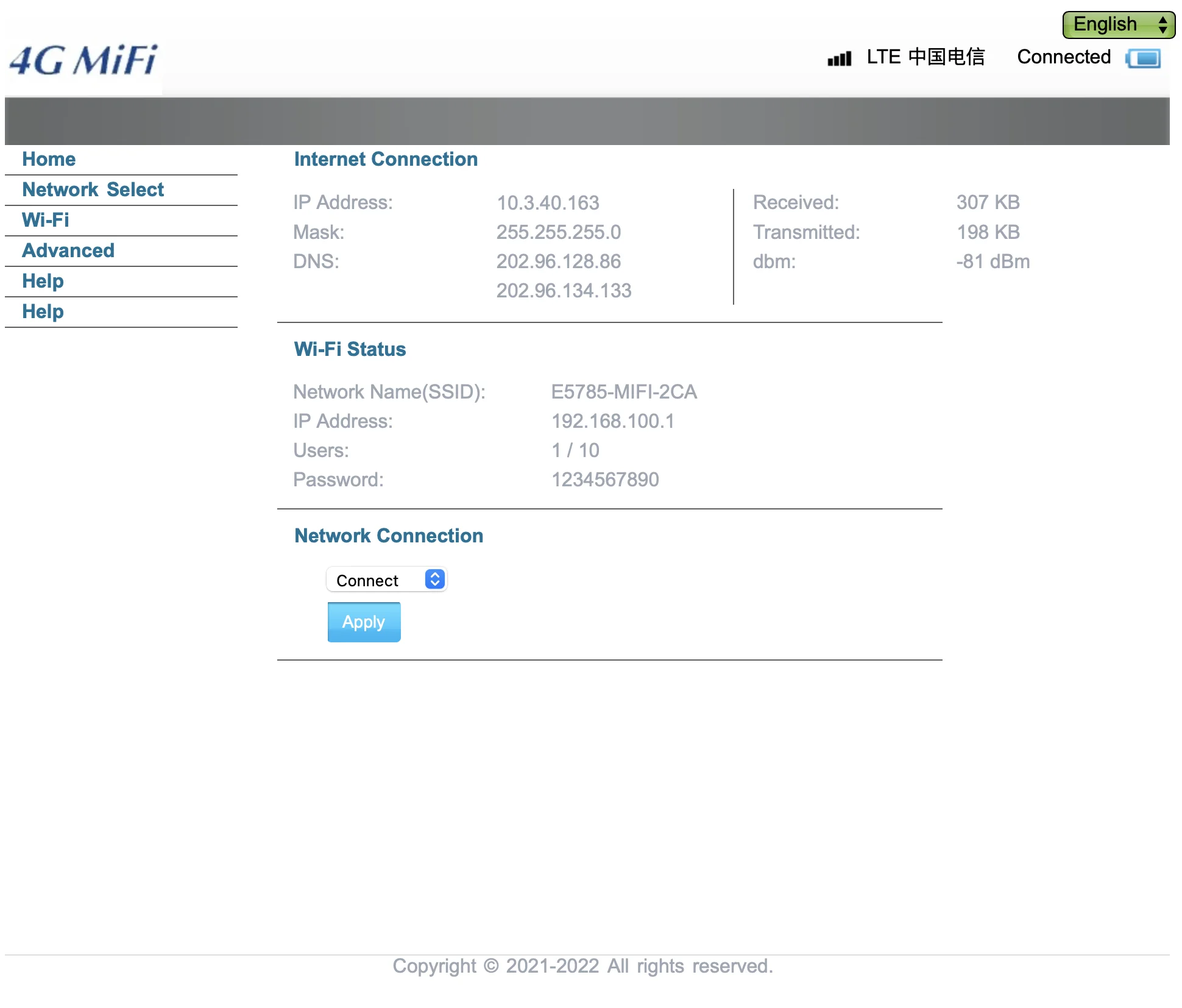
Task: Click the signal strength bars icon
Action: (x=838, y=58)
